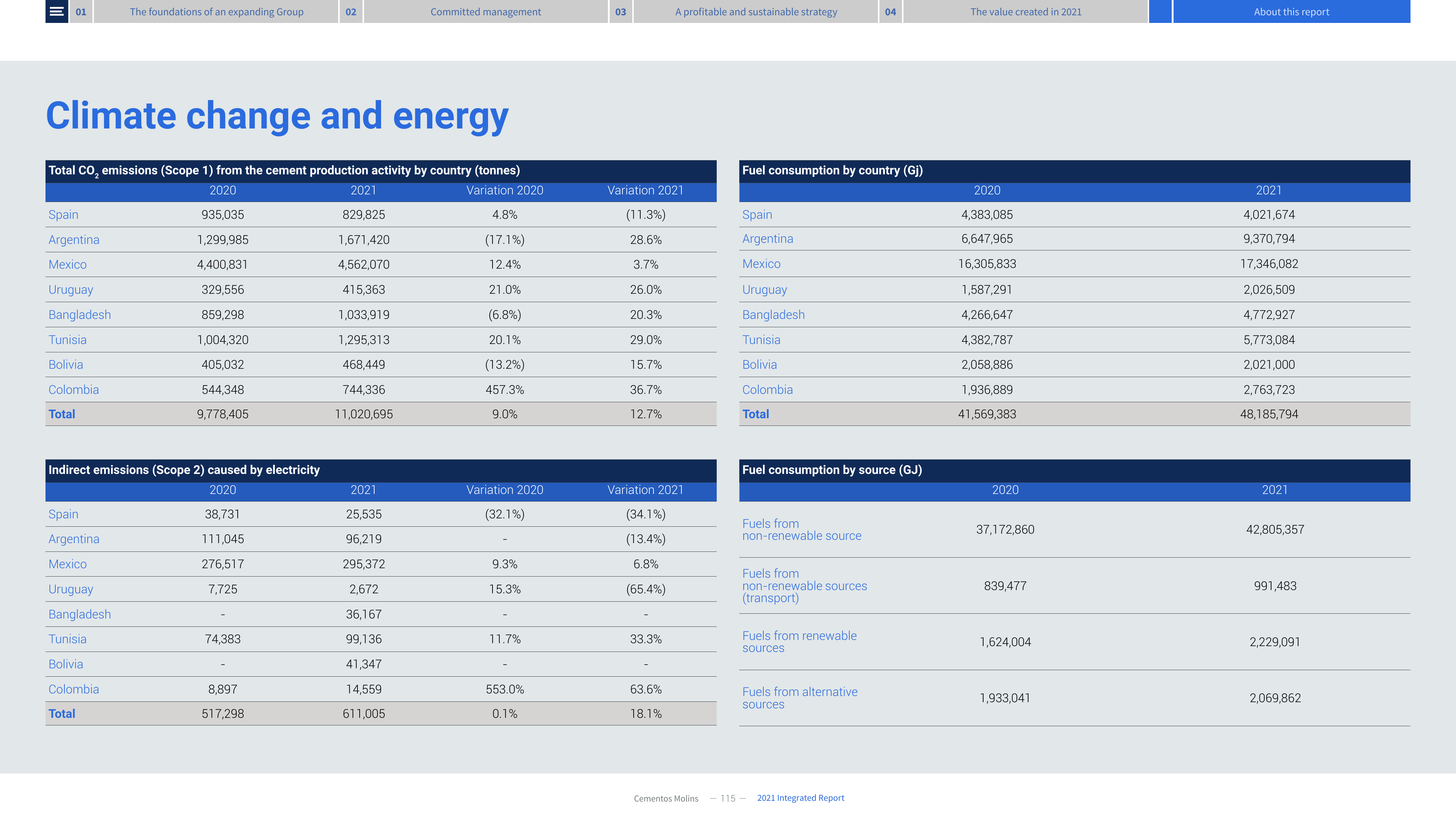
Task: Click page number 115 in footer
Action: coord(727,798)
